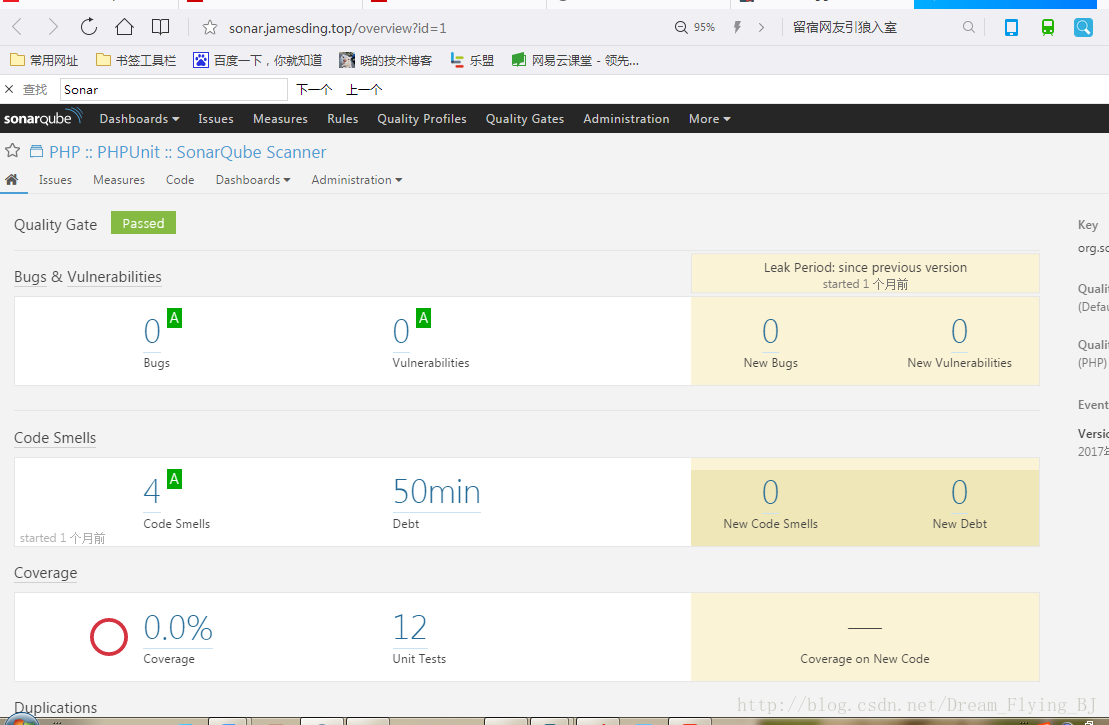
Task: Open the bookmarks book icon
Action: click(160, 27)
